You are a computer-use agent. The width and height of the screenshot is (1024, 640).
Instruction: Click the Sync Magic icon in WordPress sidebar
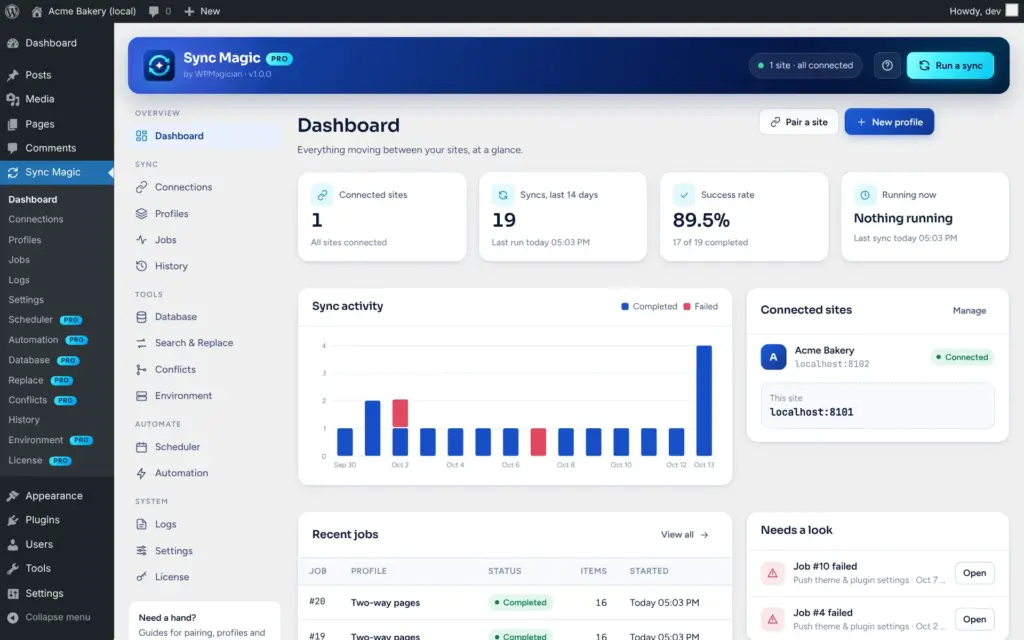click(12, 172)
